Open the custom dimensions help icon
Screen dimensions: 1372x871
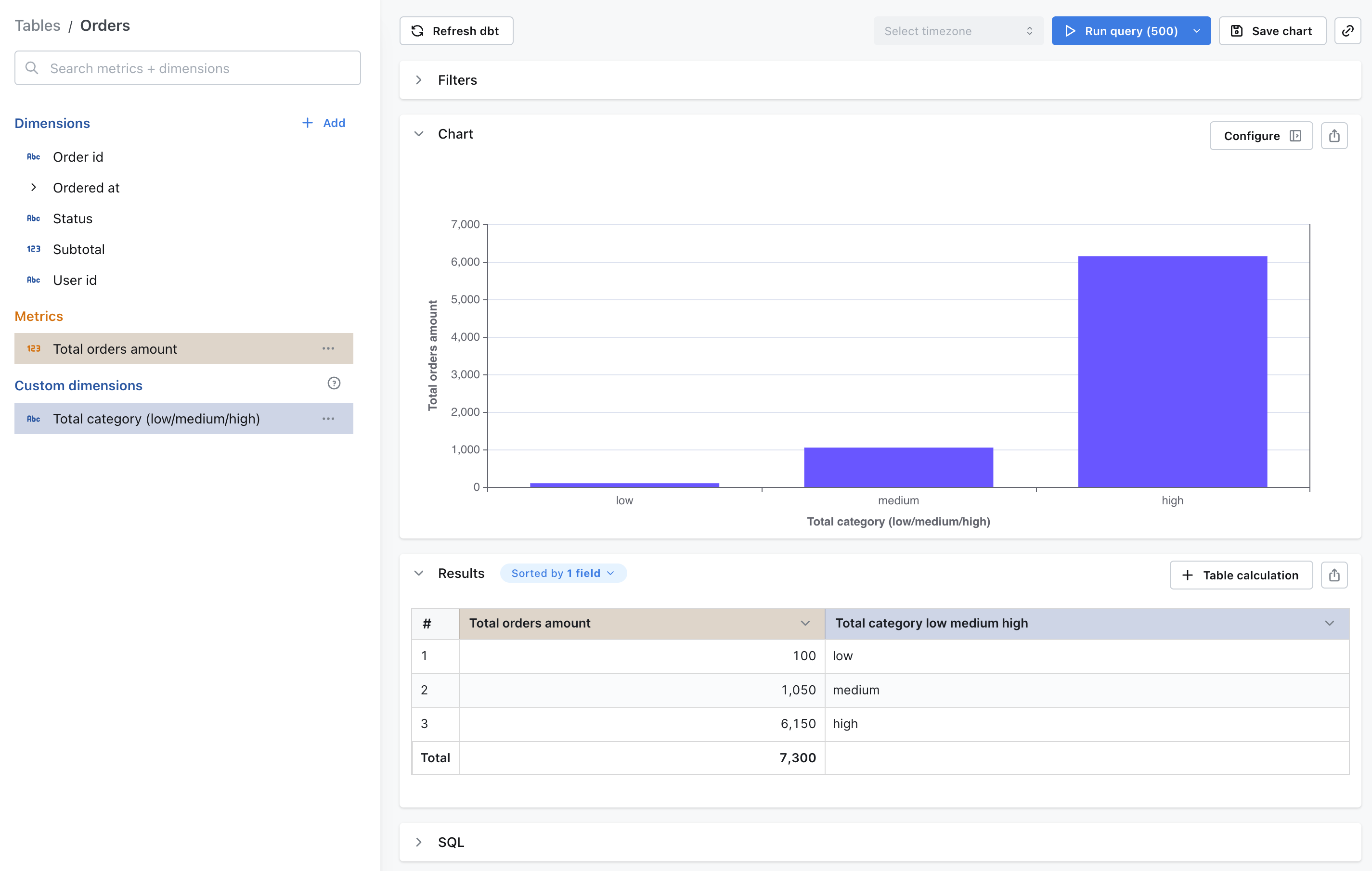(x=334, y=384)
